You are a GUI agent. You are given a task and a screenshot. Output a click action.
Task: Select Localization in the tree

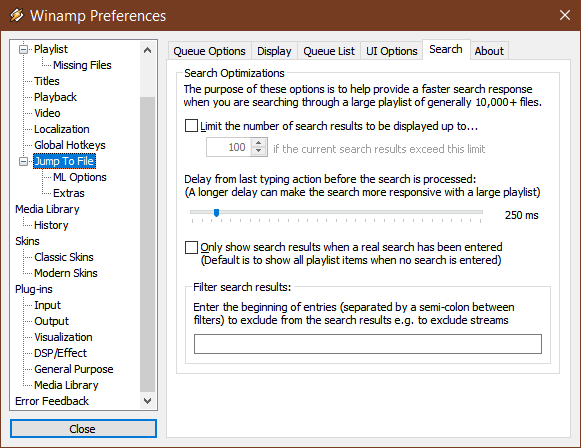point(62,129)
